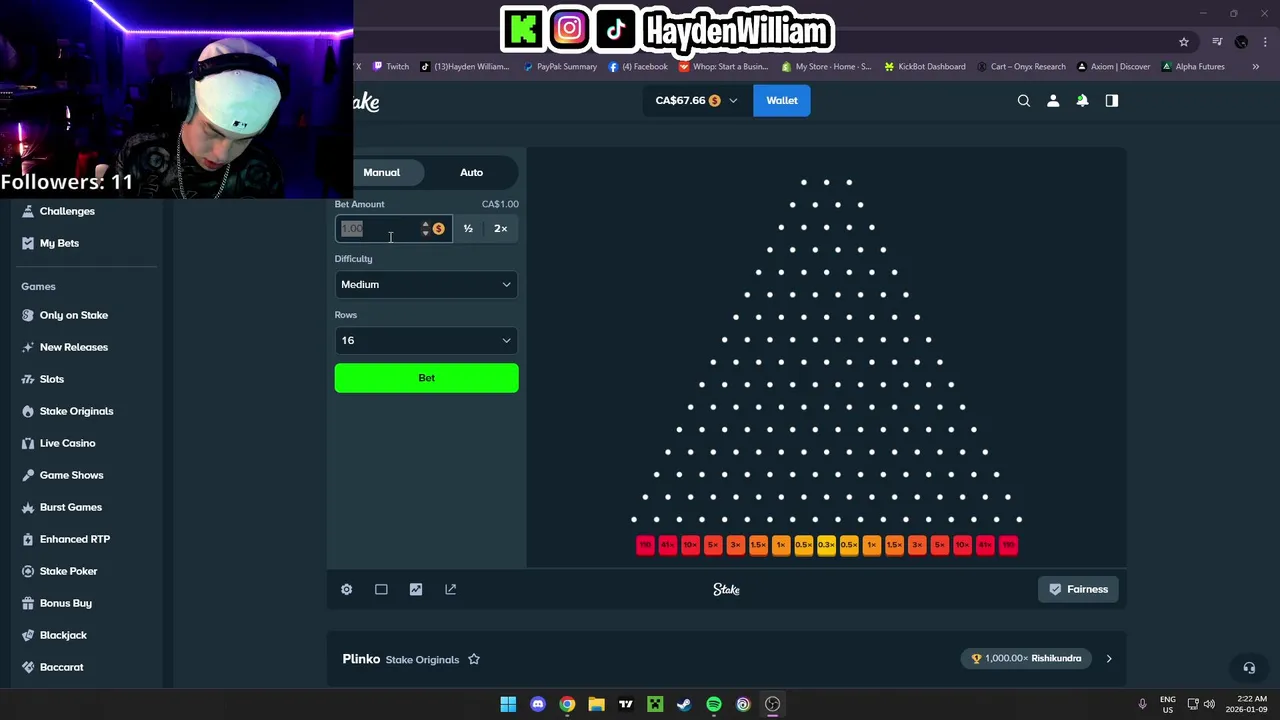The height and width of the screenshot is (720, 1280).
Task: Open the Twitch bookmark
Action: [391, 67]
